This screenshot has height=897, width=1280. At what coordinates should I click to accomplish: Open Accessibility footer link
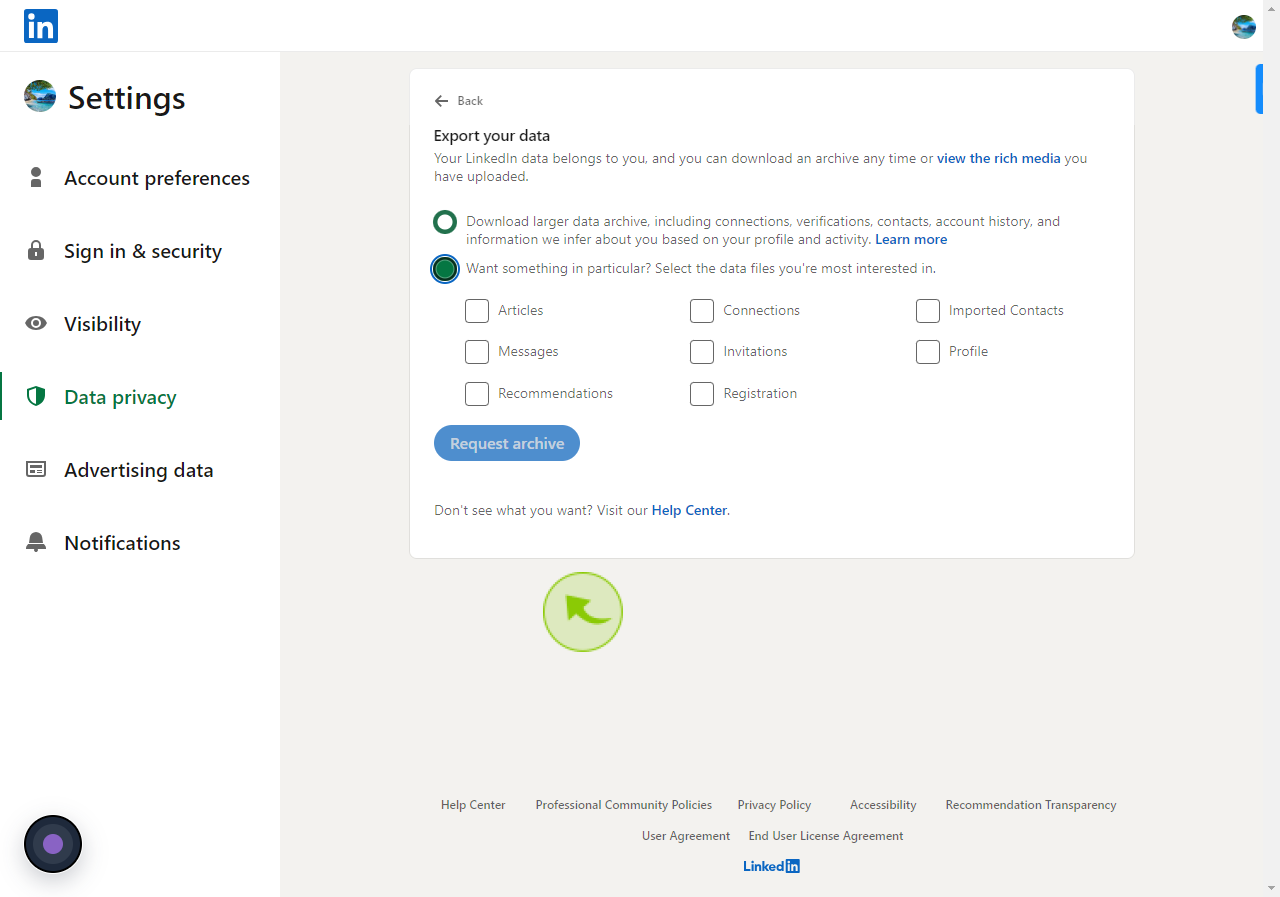tap(883, 805)
